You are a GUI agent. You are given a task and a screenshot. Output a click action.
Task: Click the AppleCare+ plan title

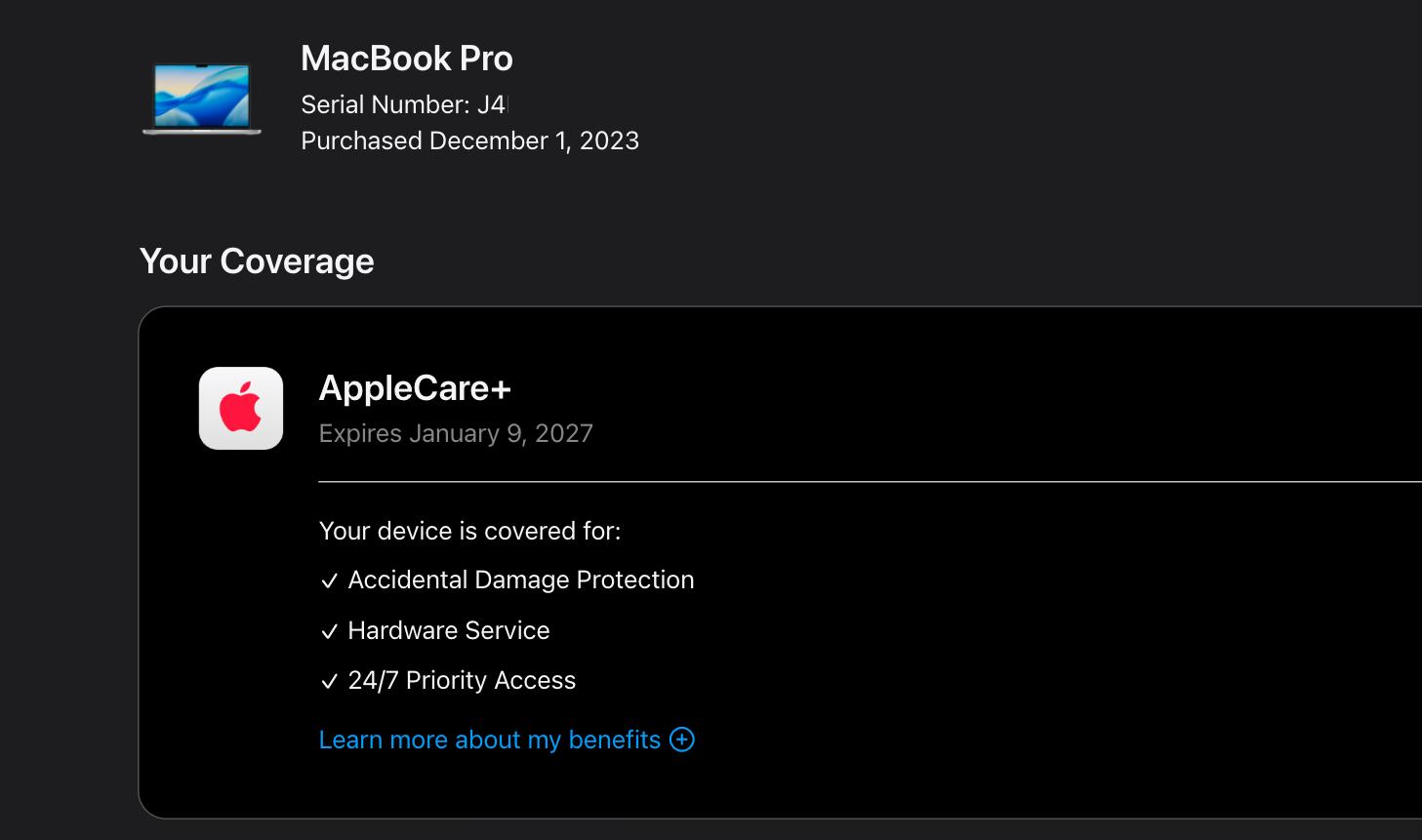coord(415,388)
